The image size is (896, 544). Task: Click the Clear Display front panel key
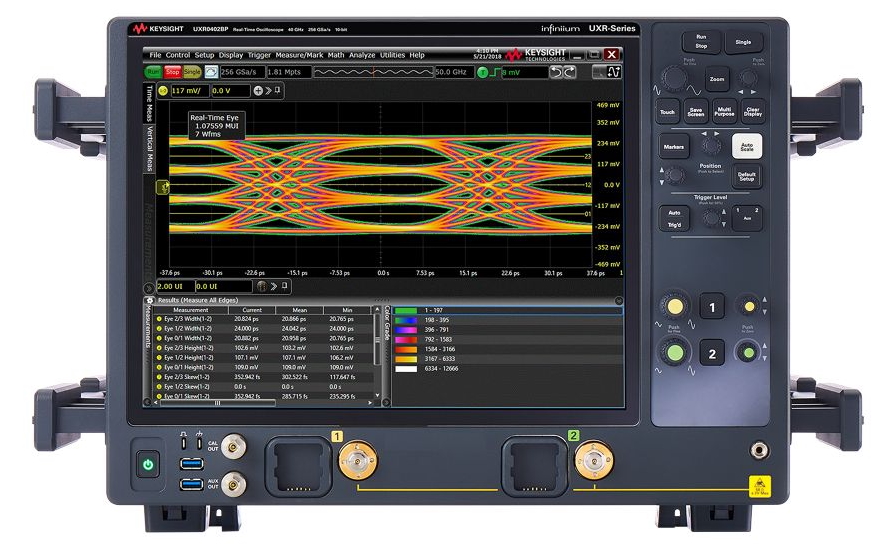753,112
